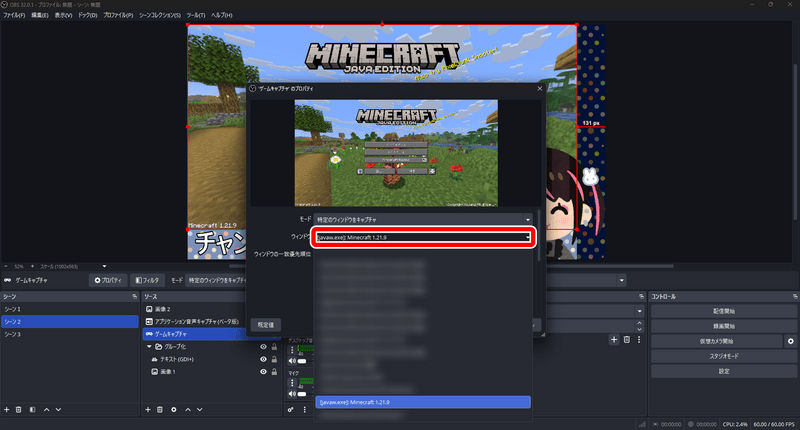This screenshot has height=430, width=800.
Task: Choose highlighted [javaw.exe]: Minecraft 1.21.9 list option
Action: point(423,402)
